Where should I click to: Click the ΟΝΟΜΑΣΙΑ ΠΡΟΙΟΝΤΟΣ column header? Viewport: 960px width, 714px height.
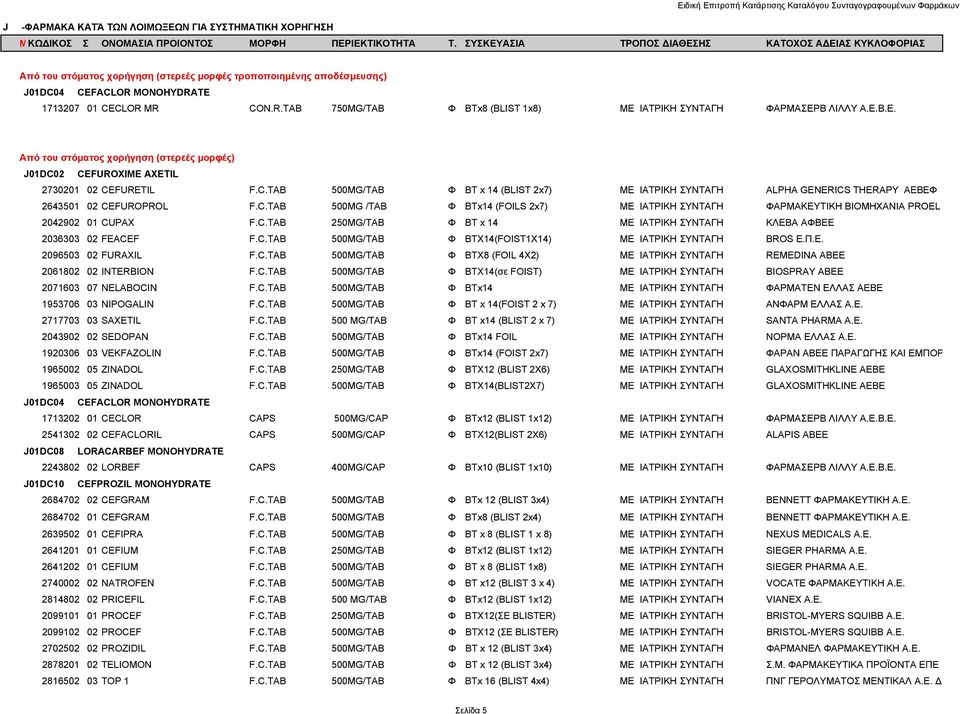[157, 43]
